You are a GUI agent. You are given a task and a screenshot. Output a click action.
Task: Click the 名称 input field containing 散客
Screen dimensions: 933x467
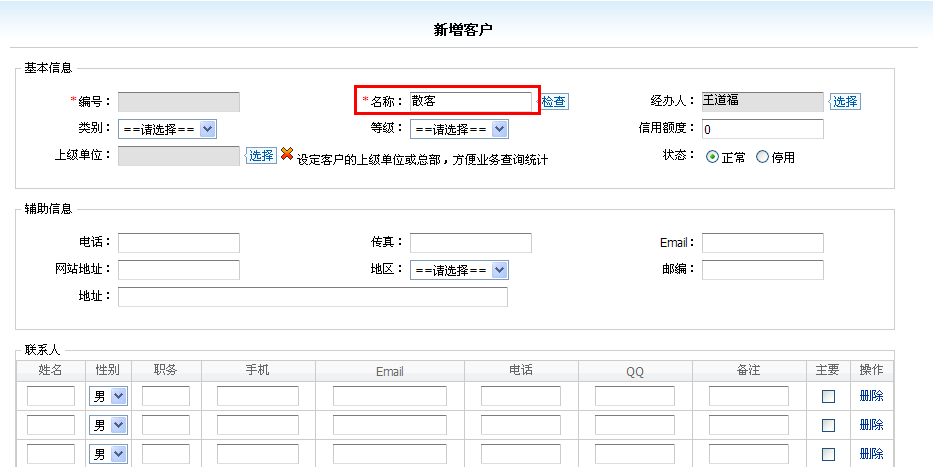(470, 101)
